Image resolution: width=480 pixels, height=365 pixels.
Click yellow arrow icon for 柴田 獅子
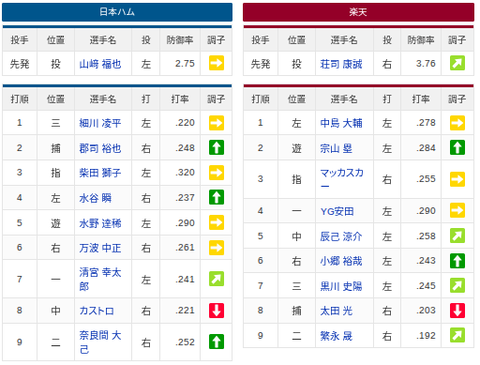pos(216,173)
